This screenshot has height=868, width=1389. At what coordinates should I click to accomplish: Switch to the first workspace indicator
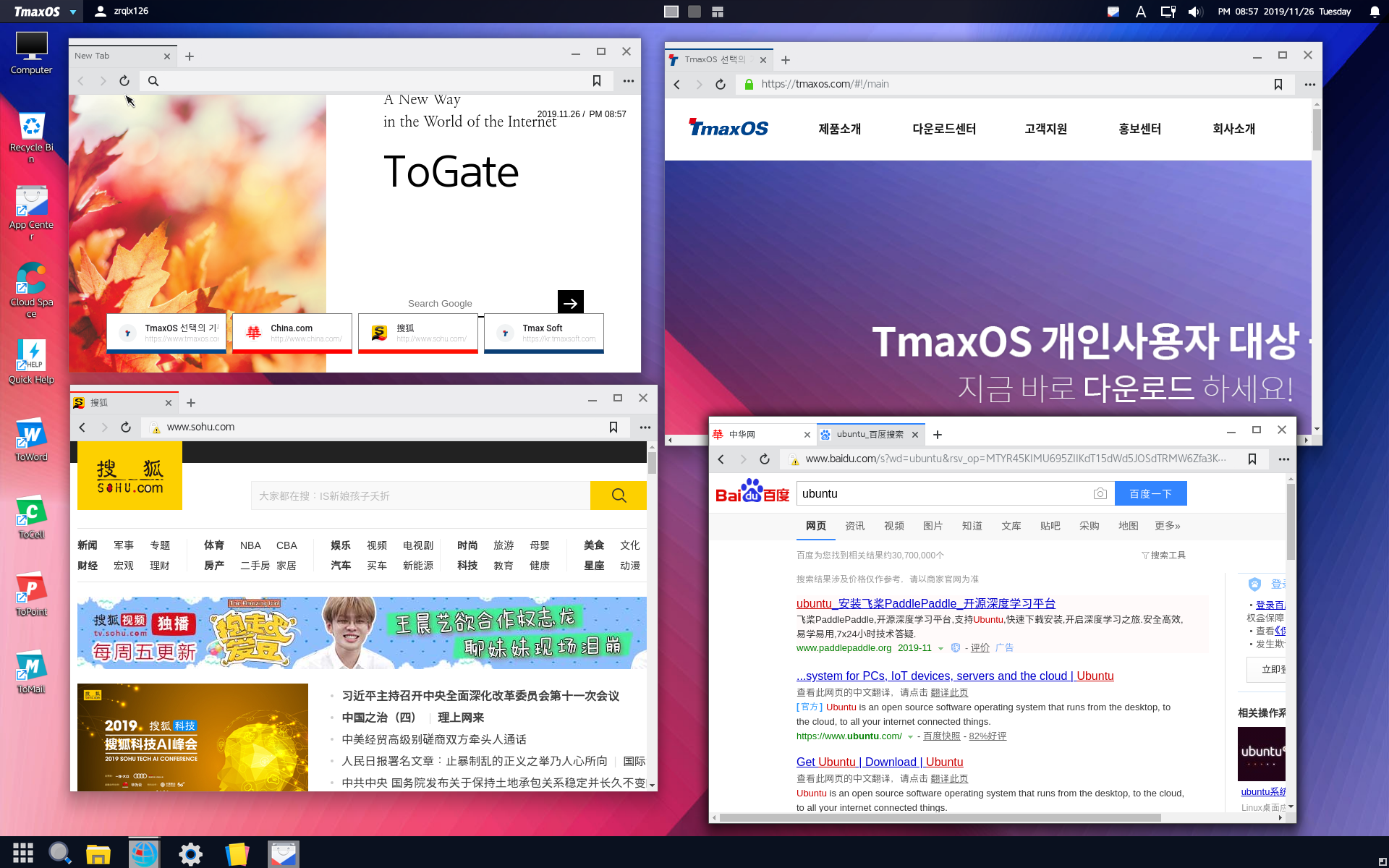tap(671, 12)
